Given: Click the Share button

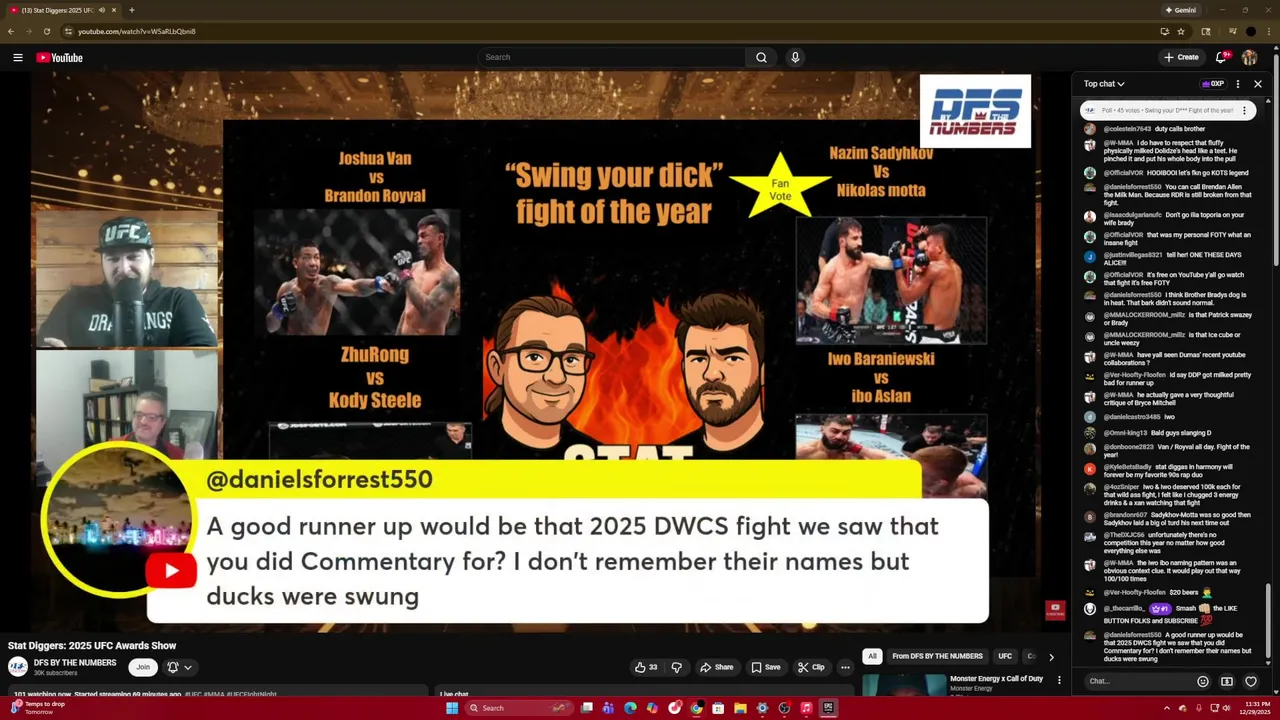Looking at the screenshot, I should (x=716, y=667).
